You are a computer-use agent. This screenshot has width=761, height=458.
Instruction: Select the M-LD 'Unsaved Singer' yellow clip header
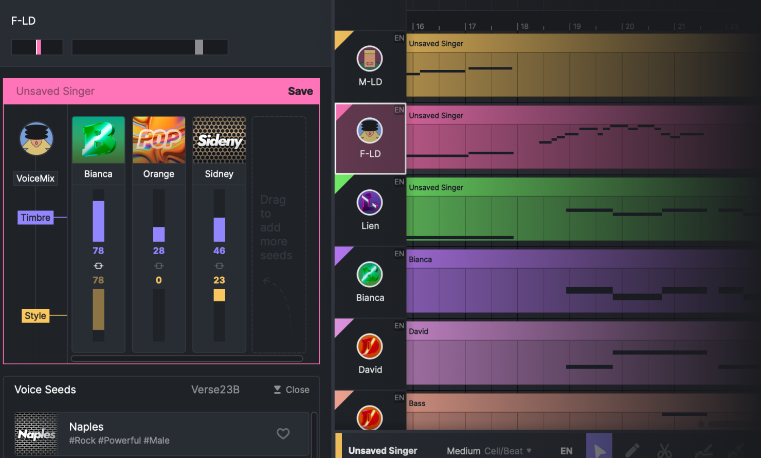pyautogui.click(x=583, y=43)
